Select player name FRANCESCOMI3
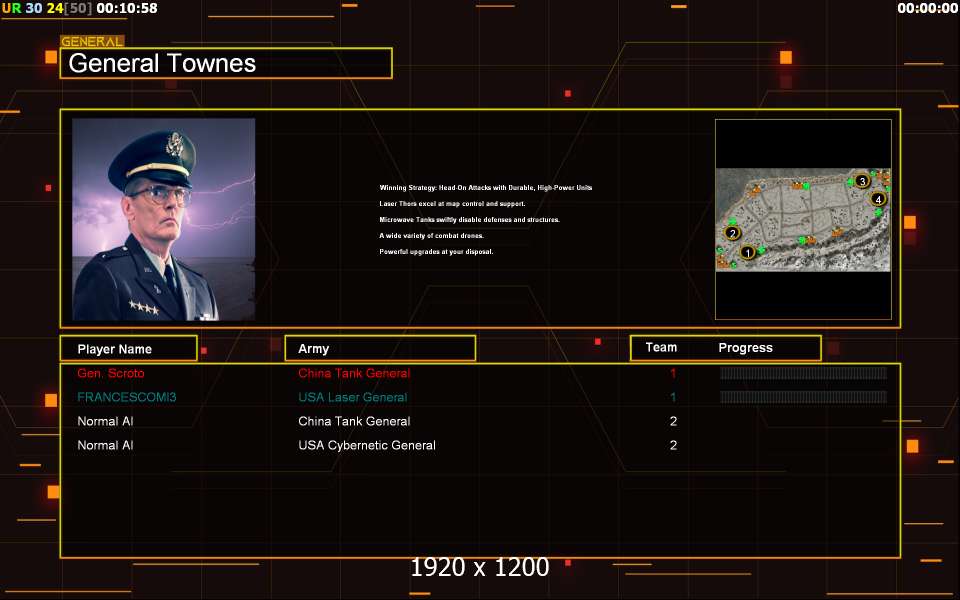This screenshot has height=600, width=960. click(127, 397)
